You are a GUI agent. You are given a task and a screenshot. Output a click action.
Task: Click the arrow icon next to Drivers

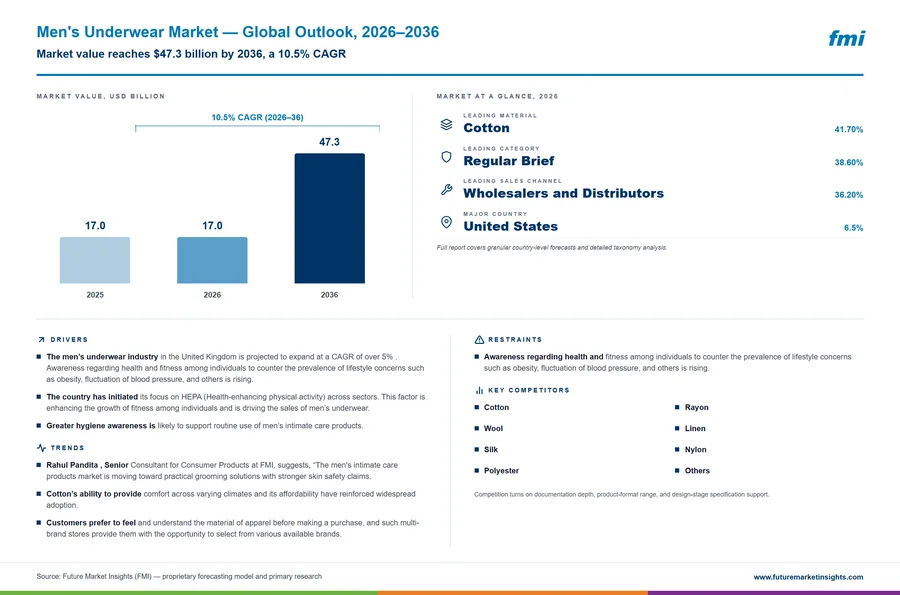(41, 340)
